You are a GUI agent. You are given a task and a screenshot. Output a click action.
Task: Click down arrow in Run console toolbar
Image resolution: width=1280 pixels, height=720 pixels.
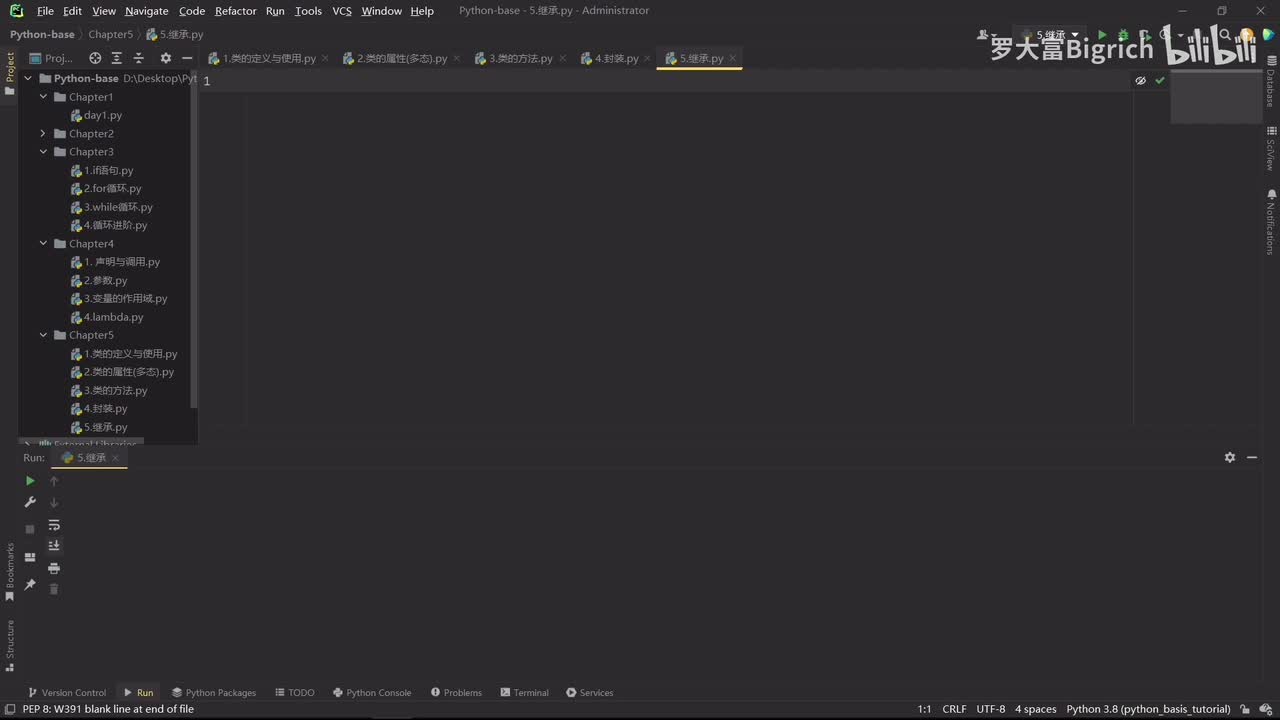click(54, 502)
